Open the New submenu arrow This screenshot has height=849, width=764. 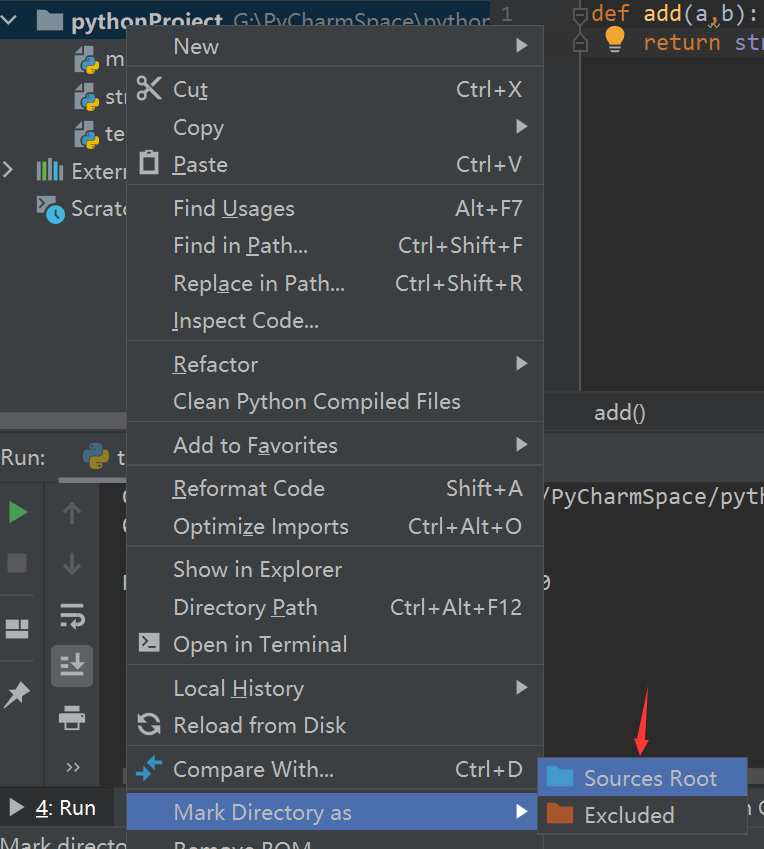point(521,45)
